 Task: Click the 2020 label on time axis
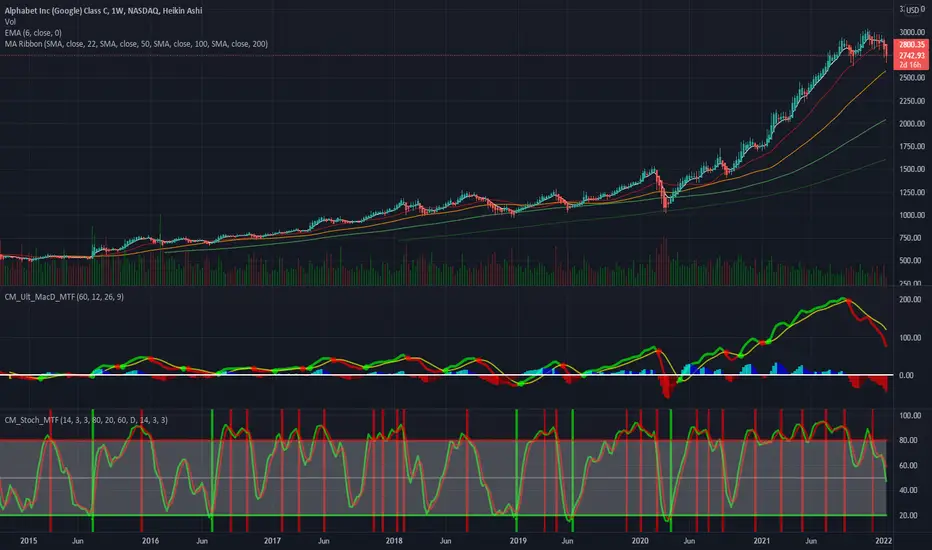coord(640,540)
